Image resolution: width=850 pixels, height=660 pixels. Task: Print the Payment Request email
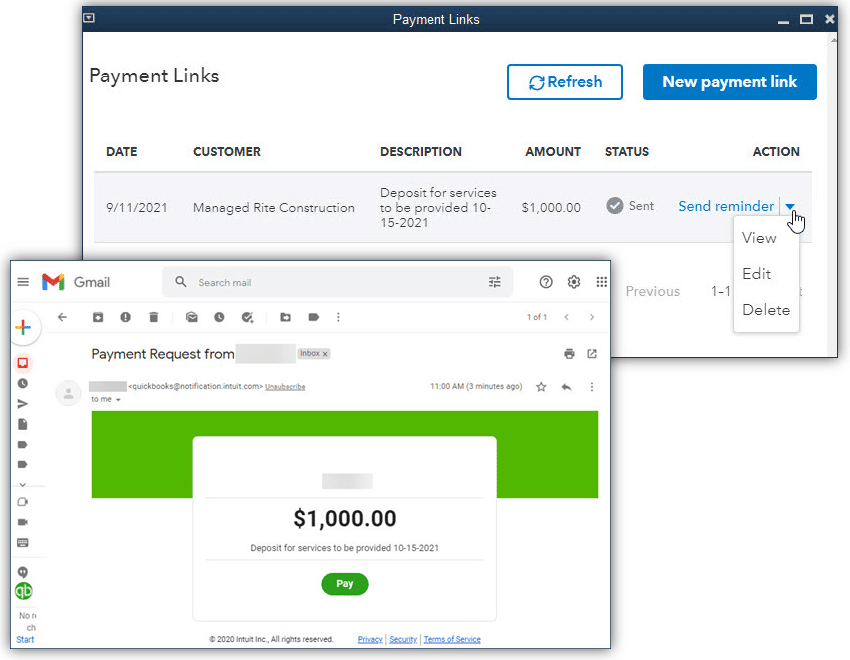point(569,354)
